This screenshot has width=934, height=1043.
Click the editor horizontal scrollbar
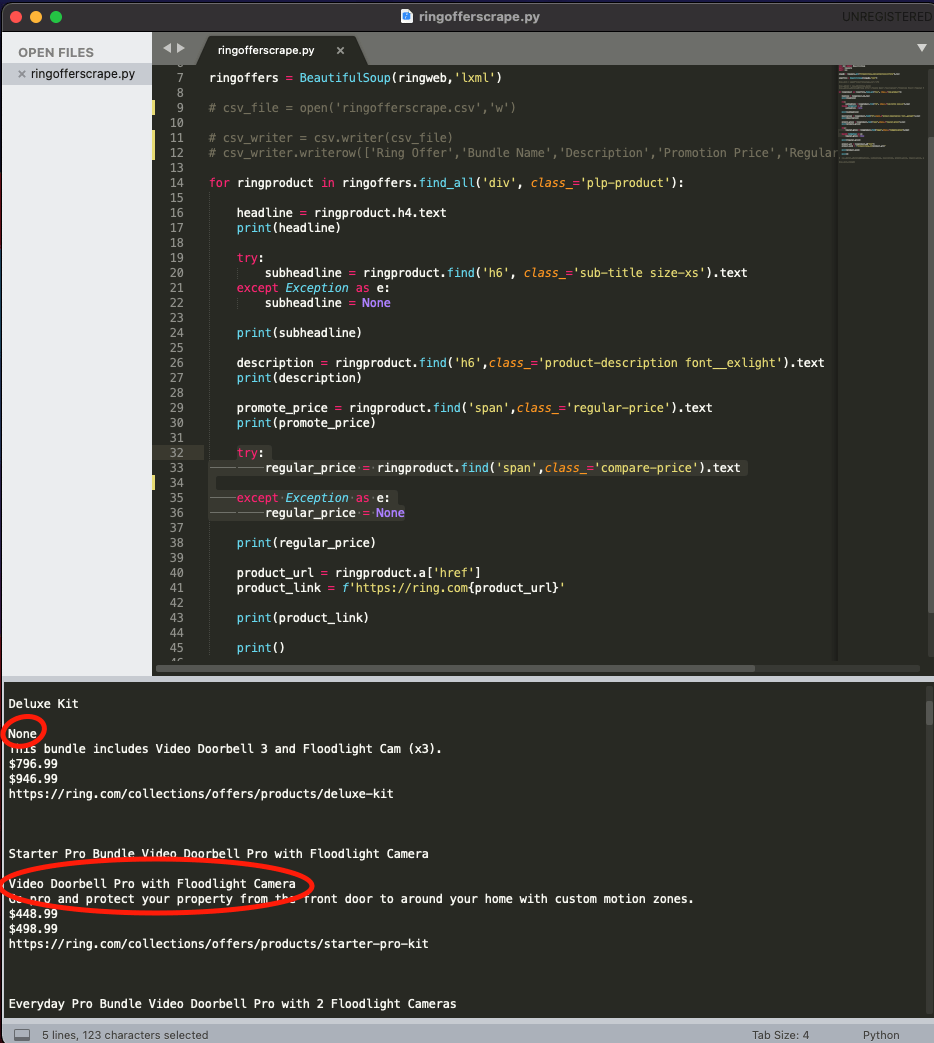456,669
